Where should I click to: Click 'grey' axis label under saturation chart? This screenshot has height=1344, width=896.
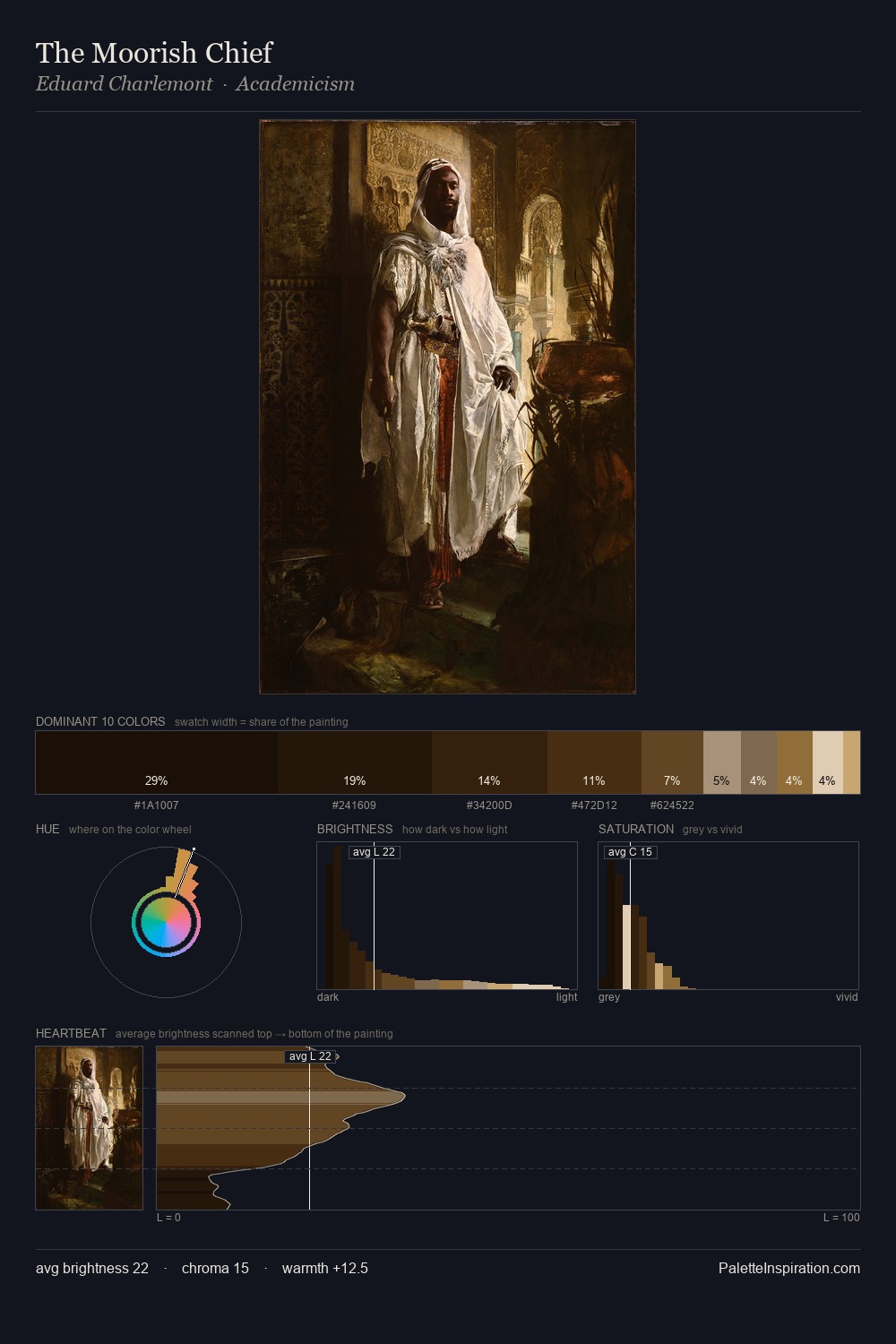(609, 997)
